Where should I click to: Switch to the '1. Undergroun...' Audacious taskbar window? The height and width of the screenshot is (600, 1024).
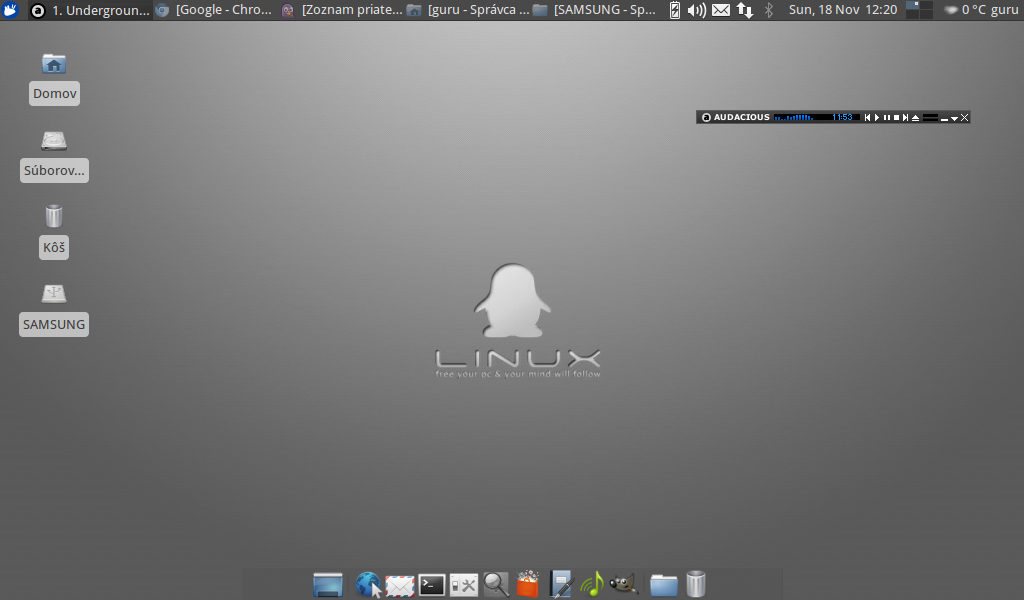tap(91, 10)
